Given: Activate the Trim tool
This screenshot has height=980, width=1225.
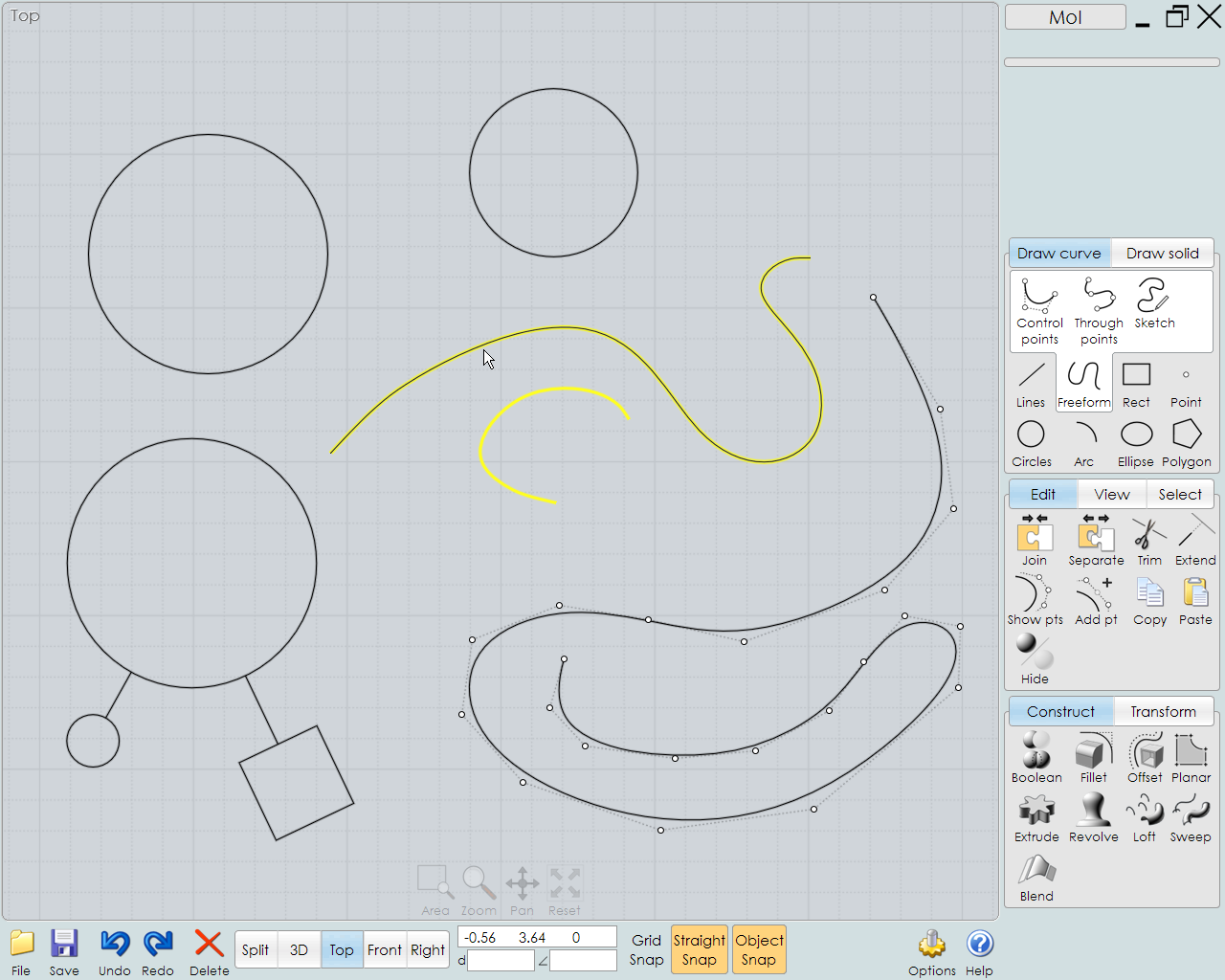Looking at the screenshot, I should point(1148,539).
